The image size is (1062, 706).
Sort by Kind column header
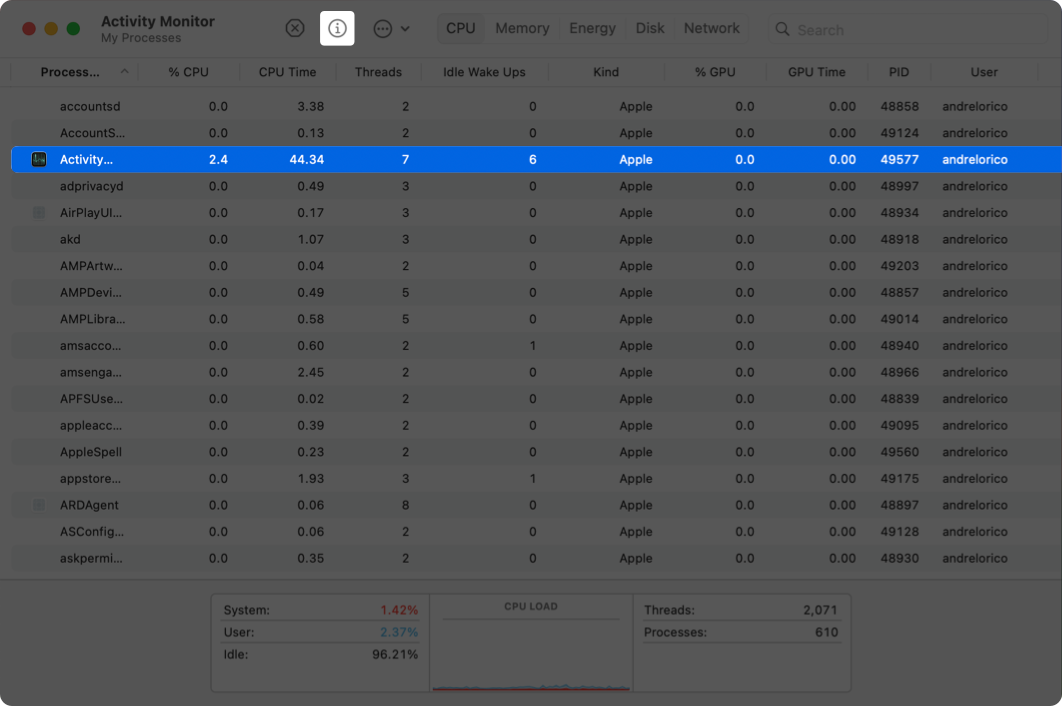click(x=606, y=72)
